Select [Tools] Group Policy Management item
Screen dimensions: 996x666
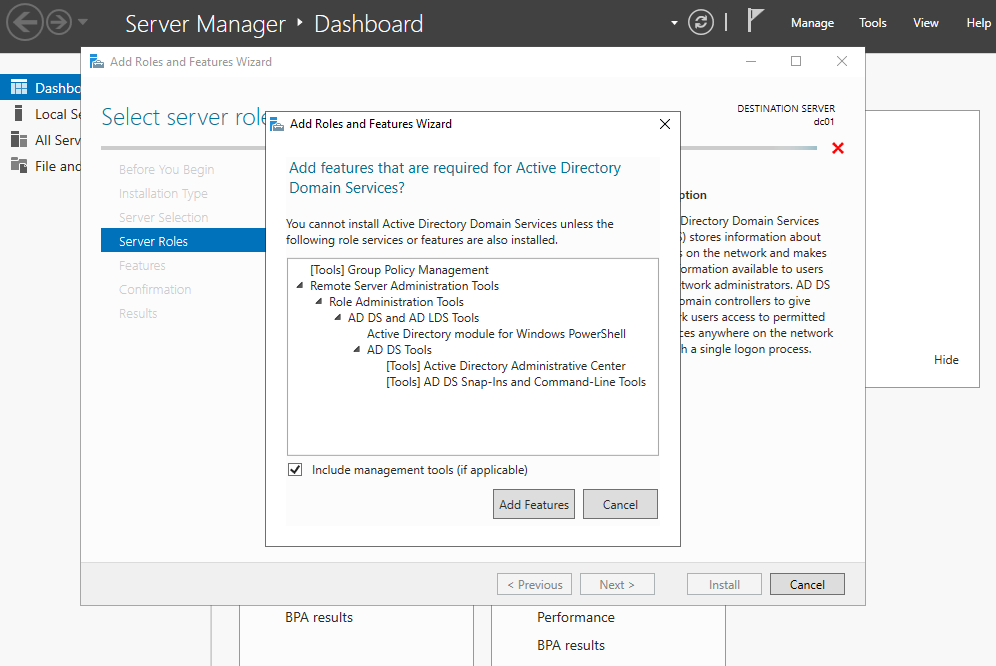tap(400, 270)
